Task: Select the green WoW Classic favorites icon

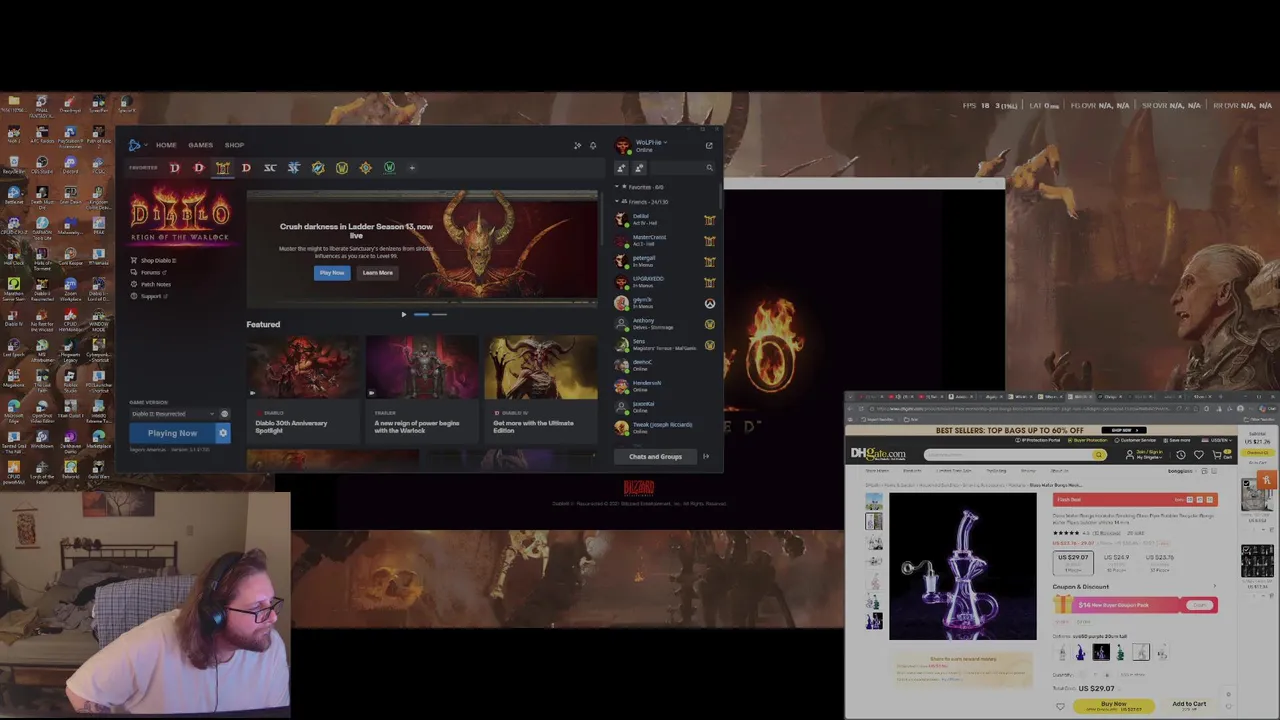Action: pyautogui.click(x=389, y=168)
